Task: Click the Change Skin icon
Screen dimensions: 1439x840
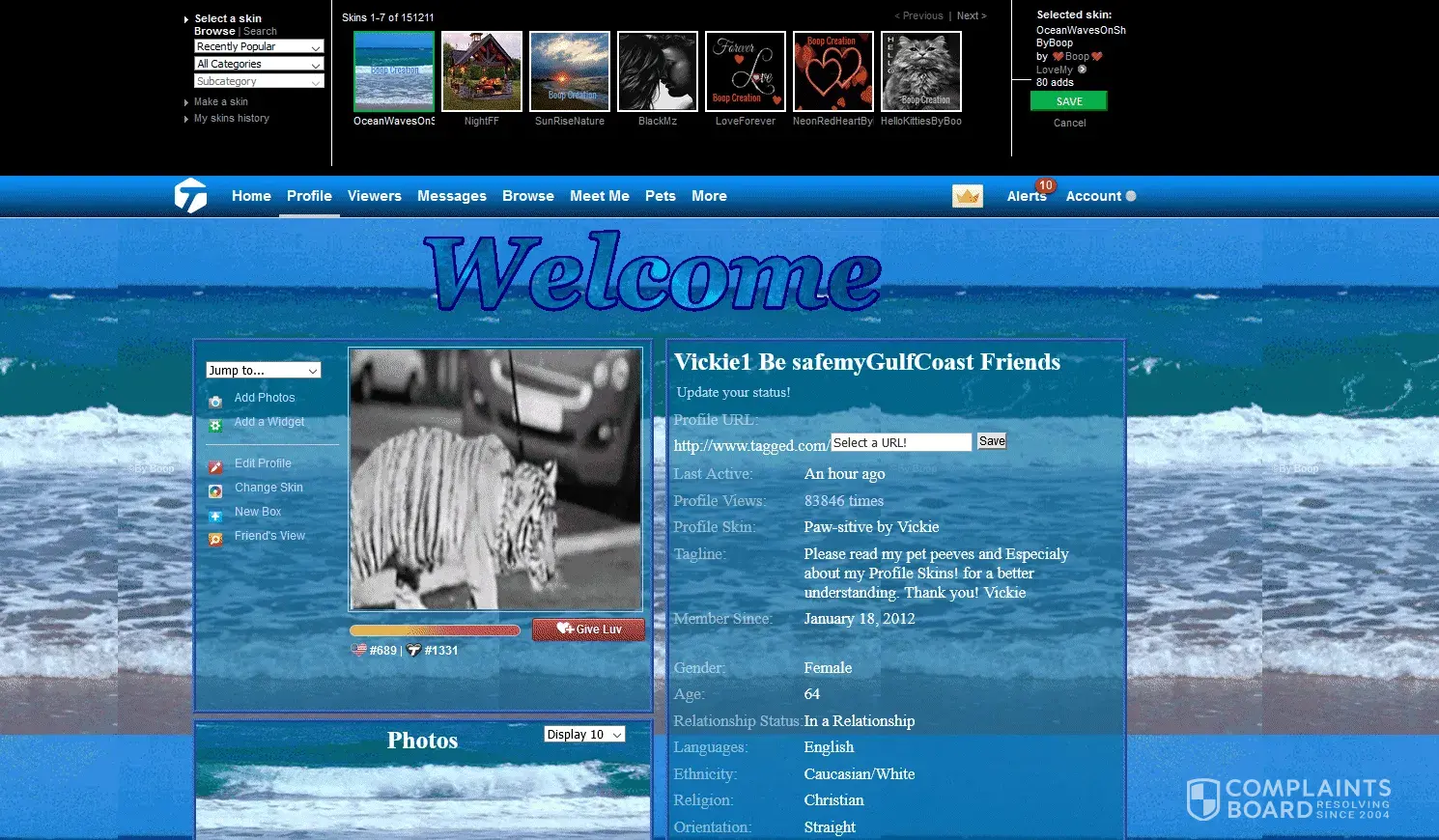Action: [x=215, y=490]
